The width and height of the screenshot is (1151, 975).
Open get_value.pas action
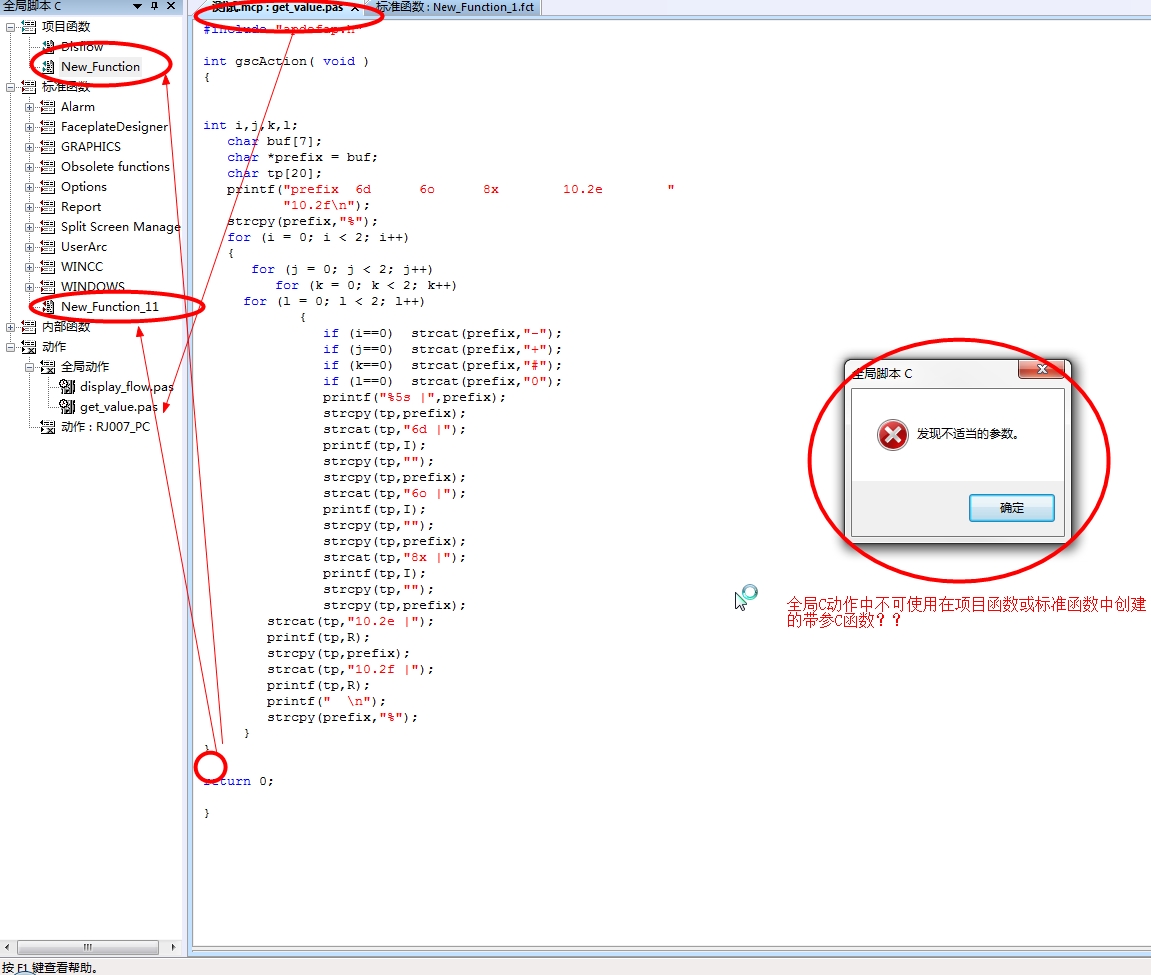[x=118, y=407]
